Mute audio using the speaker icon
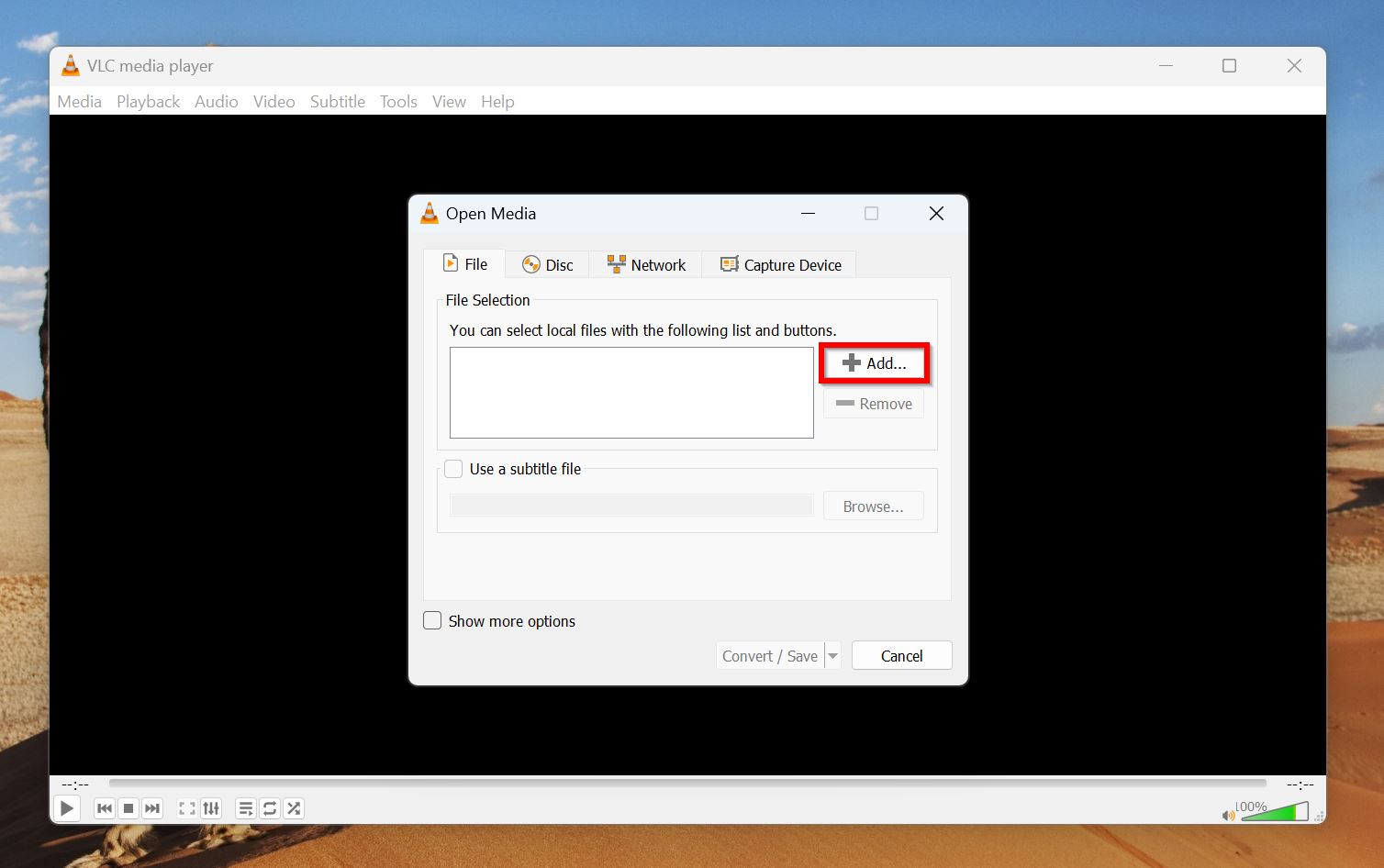The image size is (1384, 868). click(1228, 815)
